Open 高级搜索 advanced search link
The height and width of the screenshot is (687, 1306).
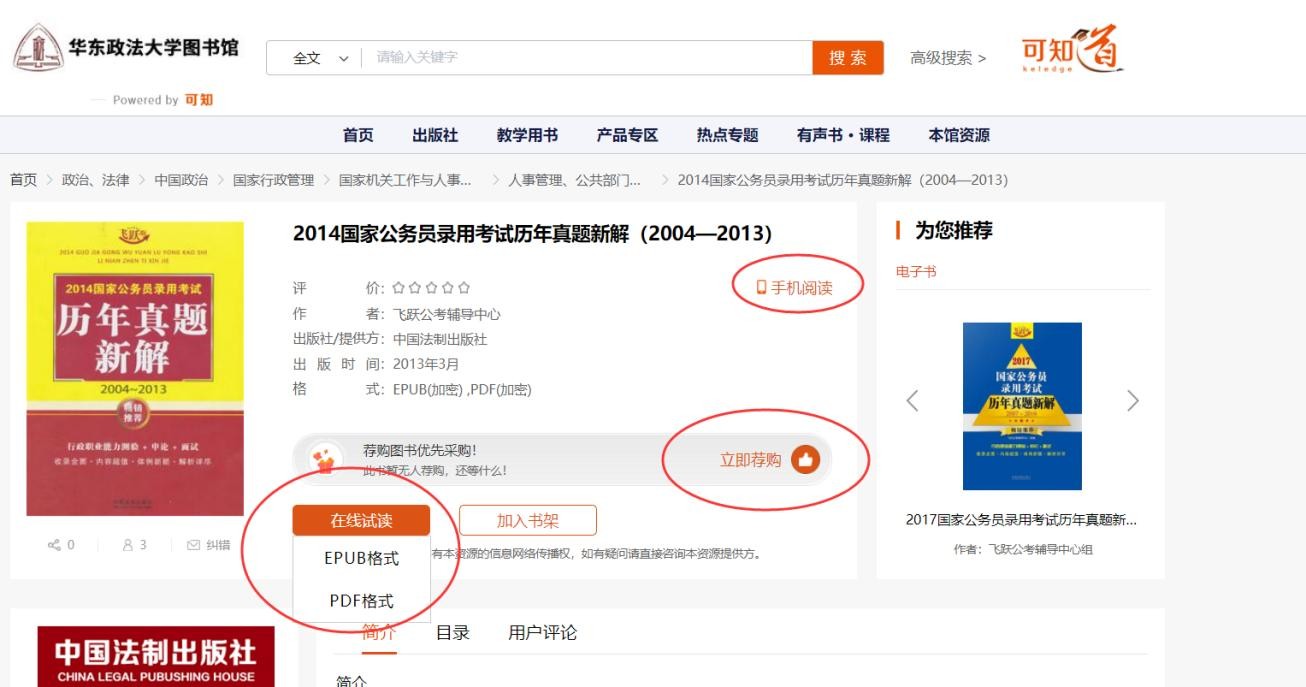tap(947, 58)
